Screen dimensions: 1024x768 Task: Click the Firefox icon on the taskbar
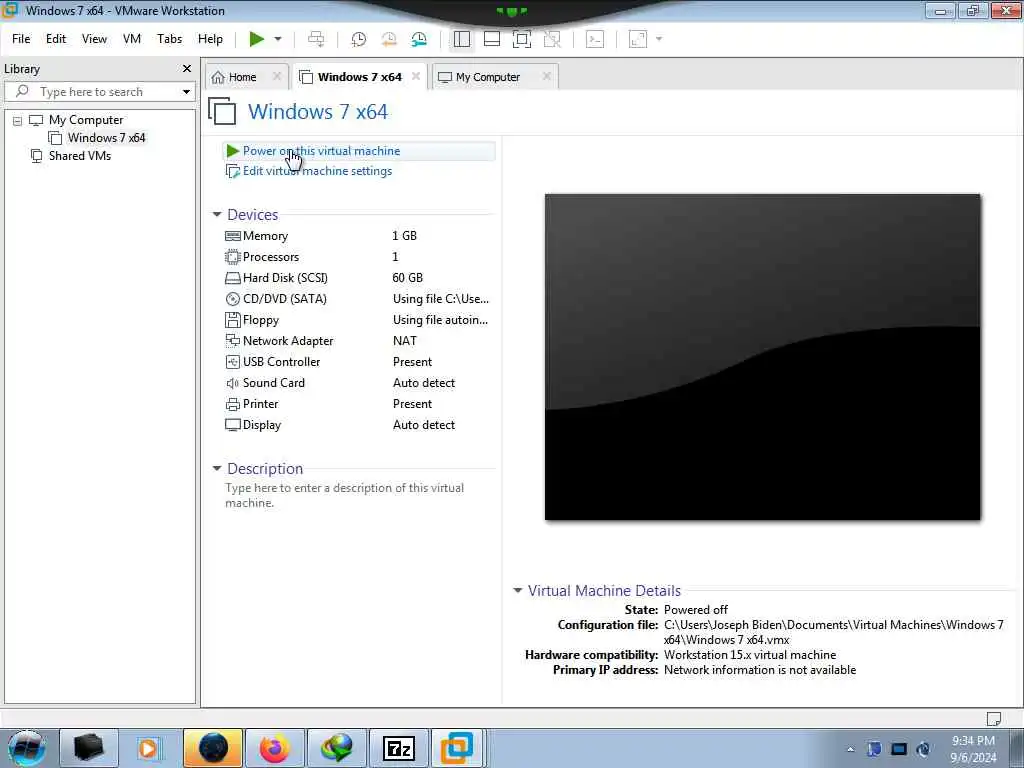(275, 748)
